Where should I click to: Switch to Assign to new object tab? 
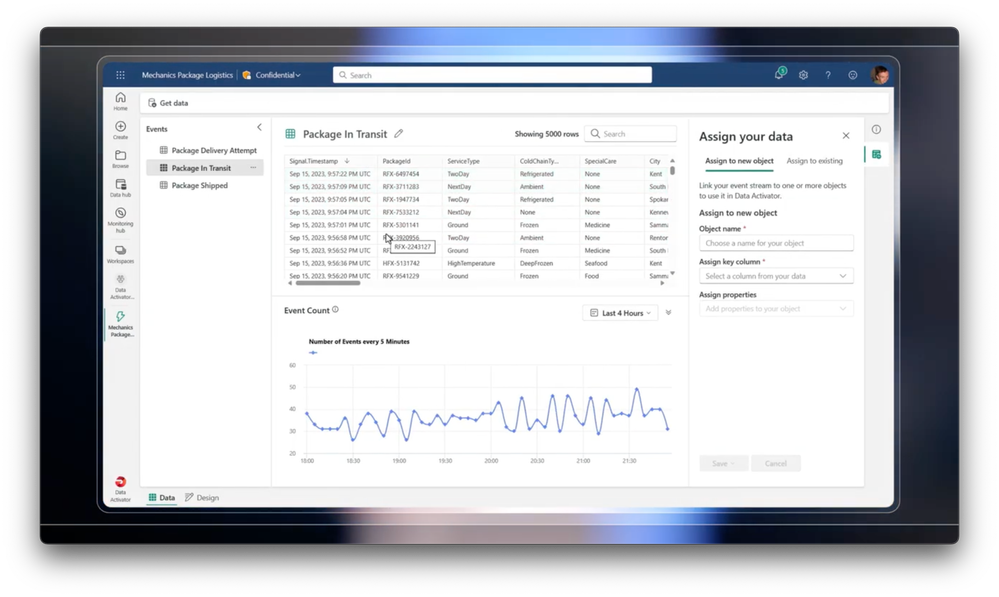pos(739,161)
